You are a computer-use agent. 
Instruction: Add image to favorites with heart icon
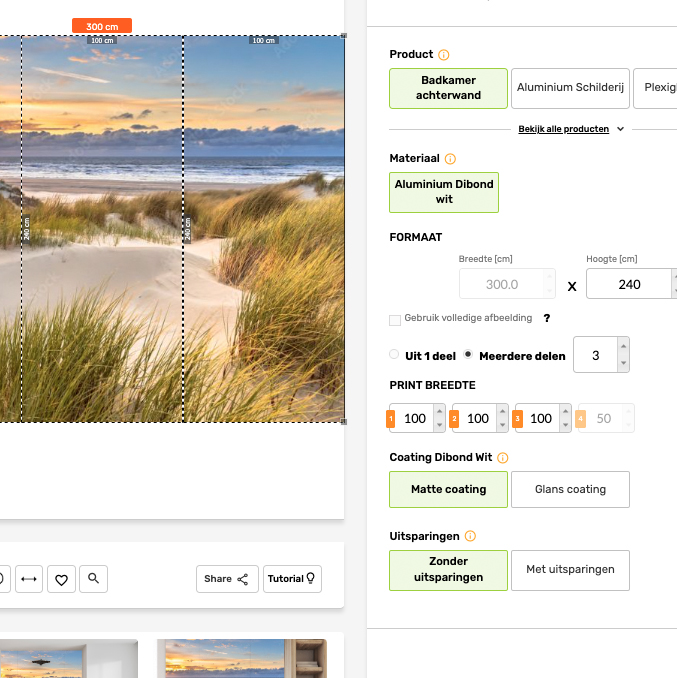(x=61, y=579)
